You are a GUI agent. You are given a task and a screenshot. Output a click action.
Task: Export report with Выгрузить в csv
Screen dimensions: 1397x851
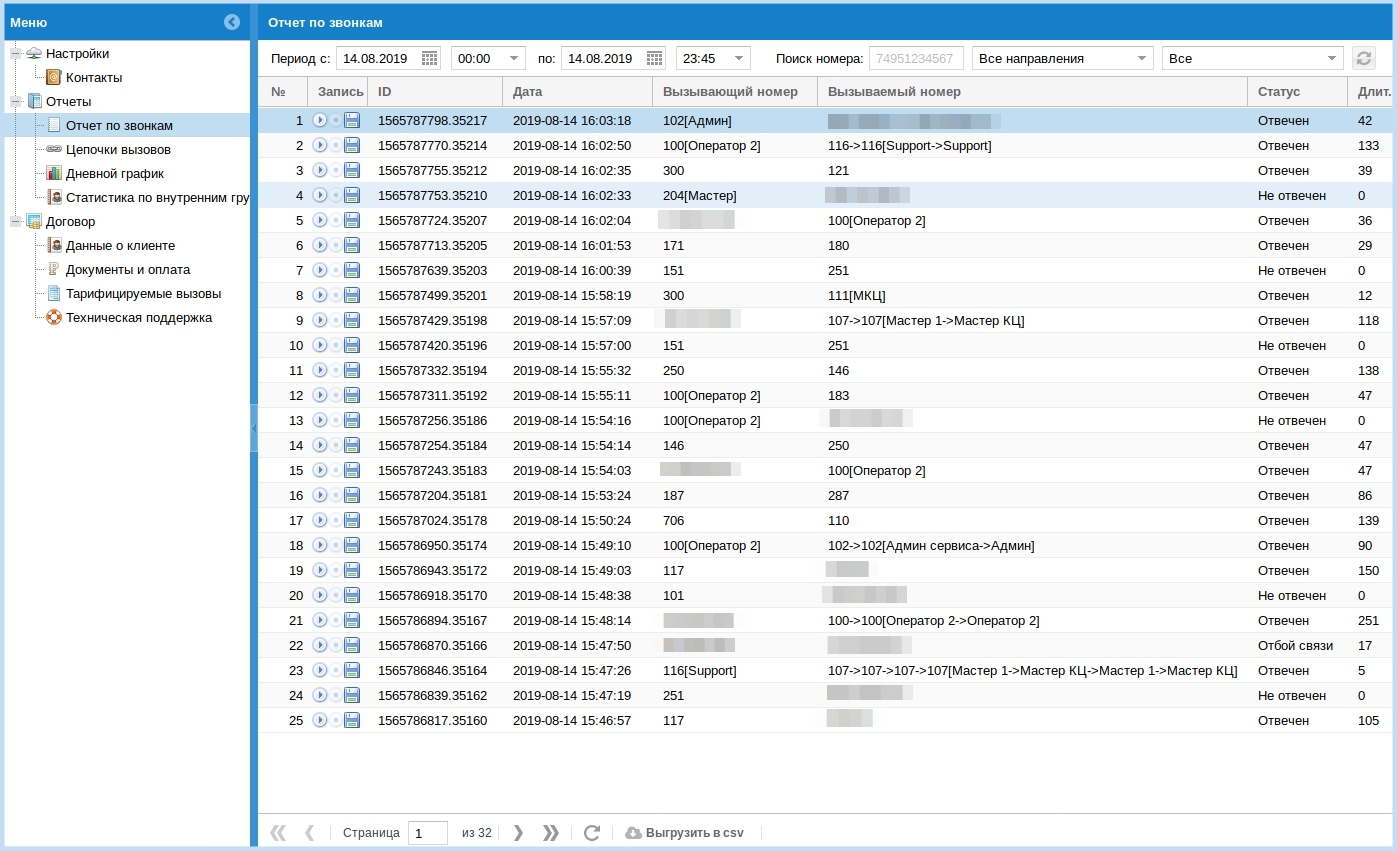[x=685, y=833]
